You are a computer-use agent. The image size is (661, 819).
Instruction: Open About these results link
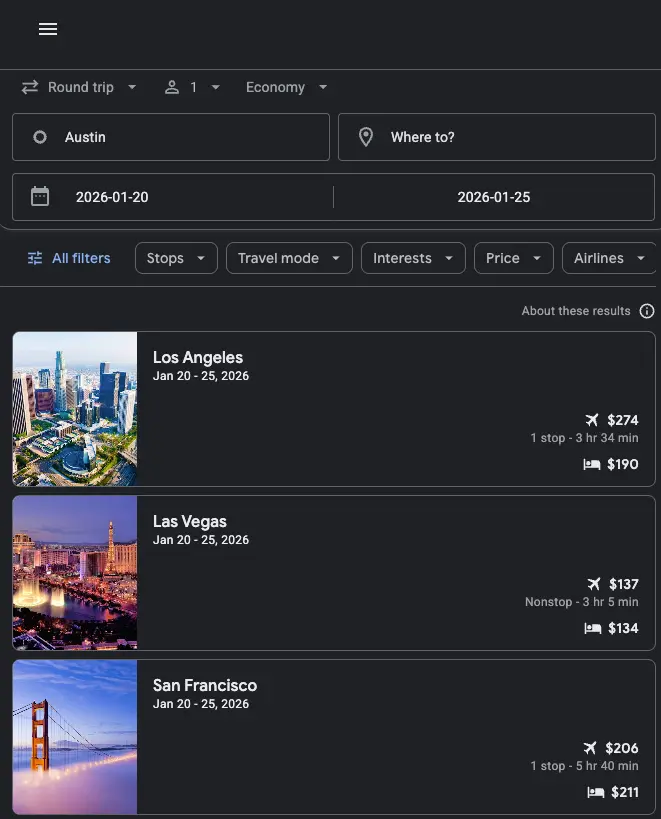click(x=576, y=311)
